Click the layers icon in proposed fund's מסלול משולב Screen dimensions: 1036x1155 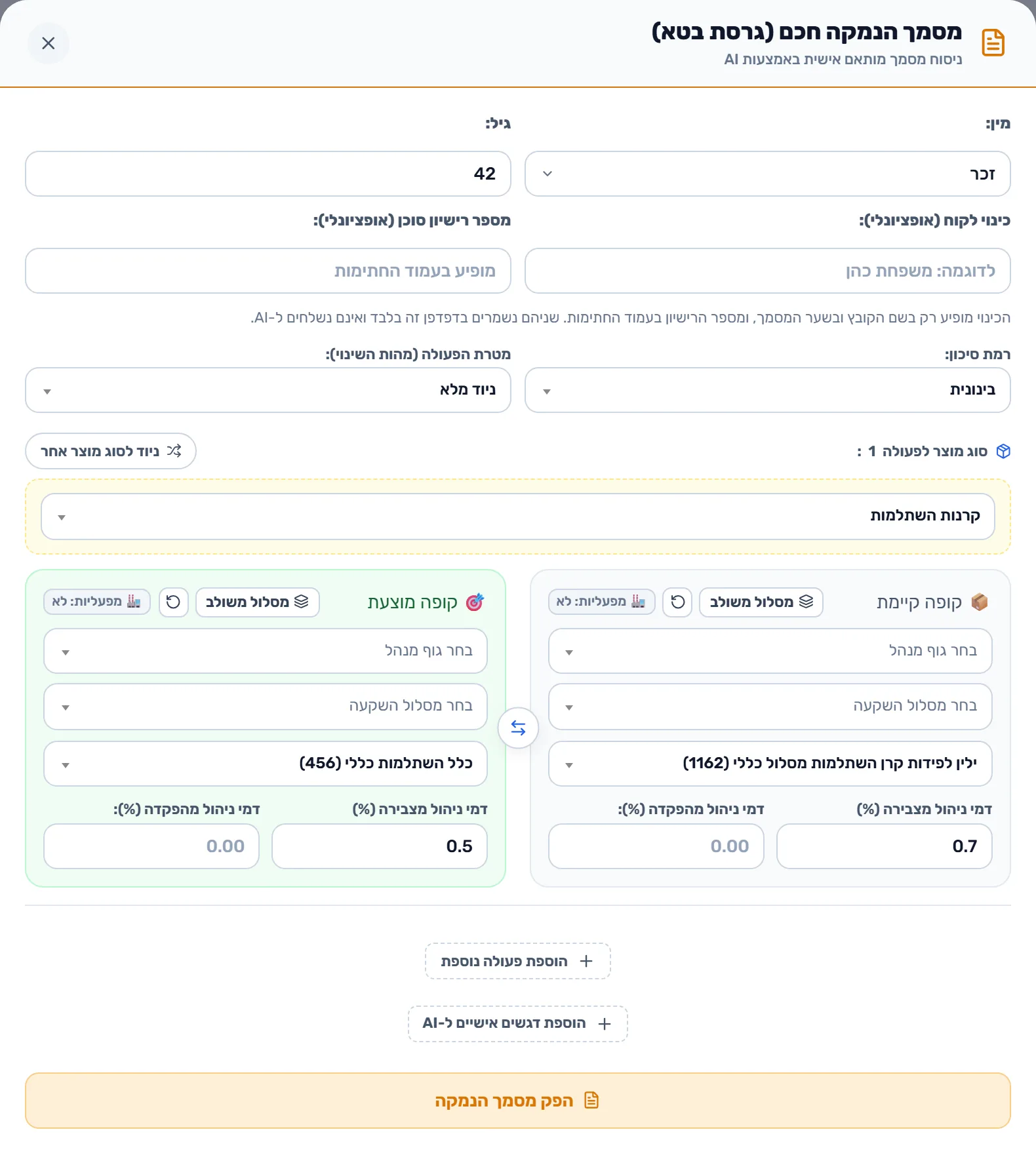302,602
